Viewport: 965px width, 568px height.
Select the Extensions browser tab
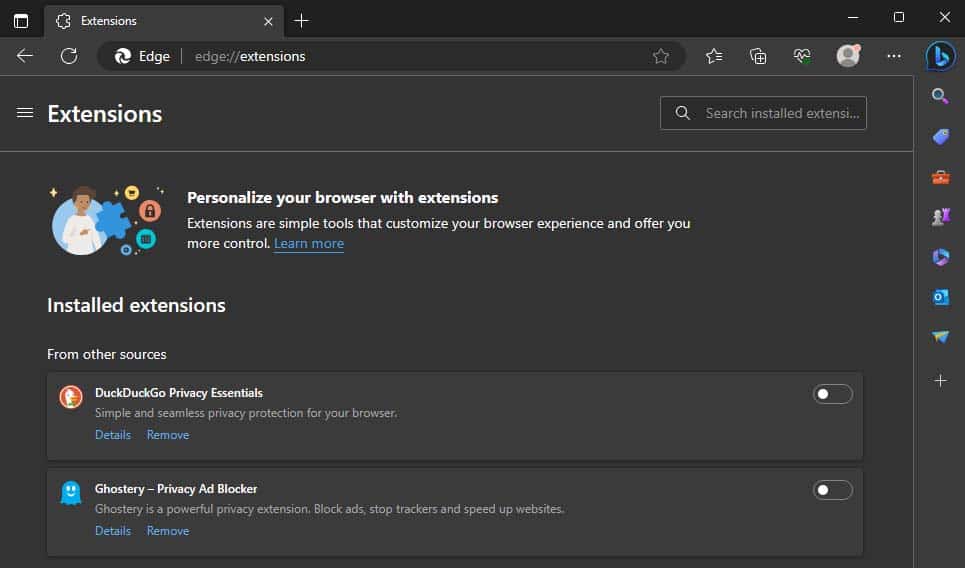164,21
